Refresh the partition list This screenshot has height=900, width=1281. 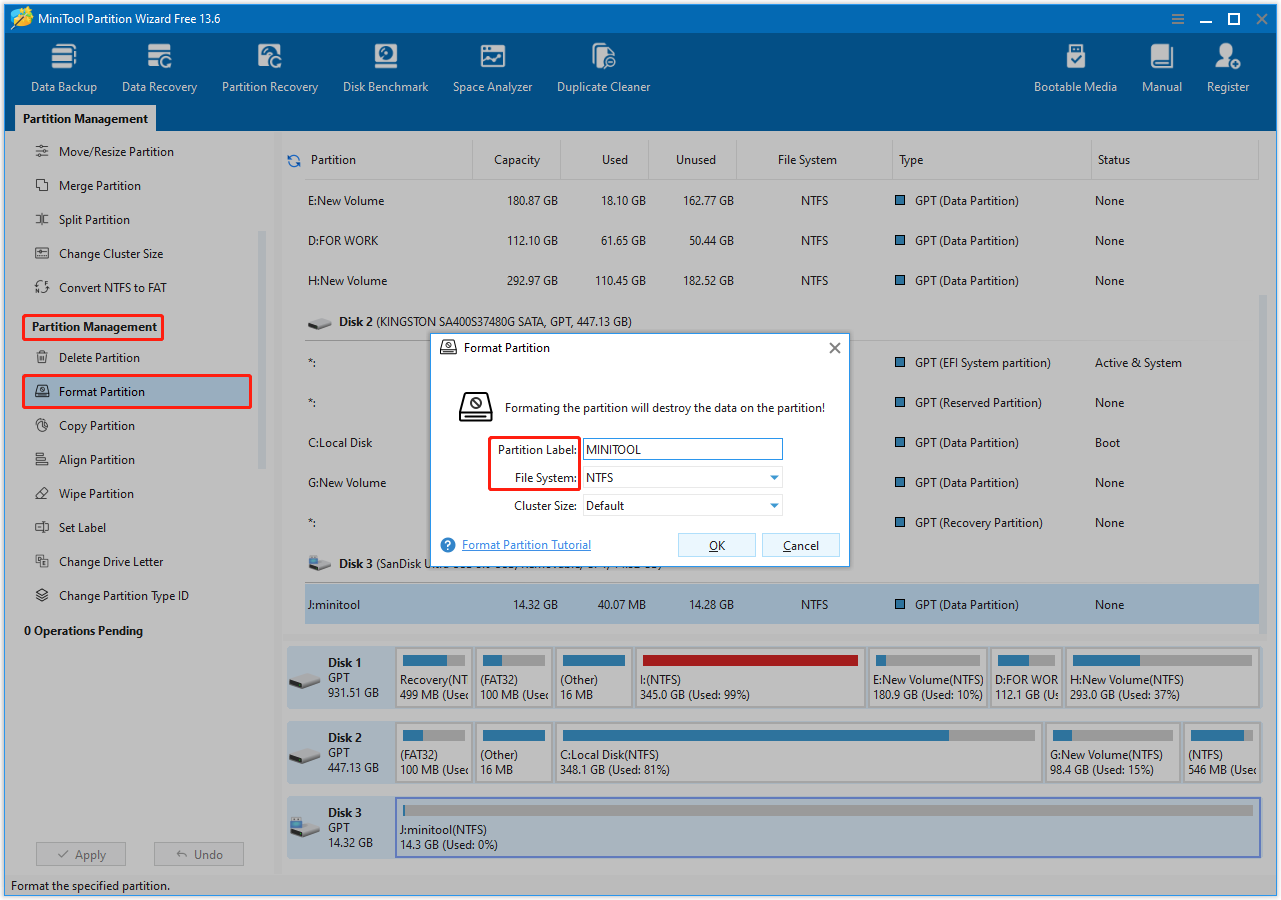(292, 159)
